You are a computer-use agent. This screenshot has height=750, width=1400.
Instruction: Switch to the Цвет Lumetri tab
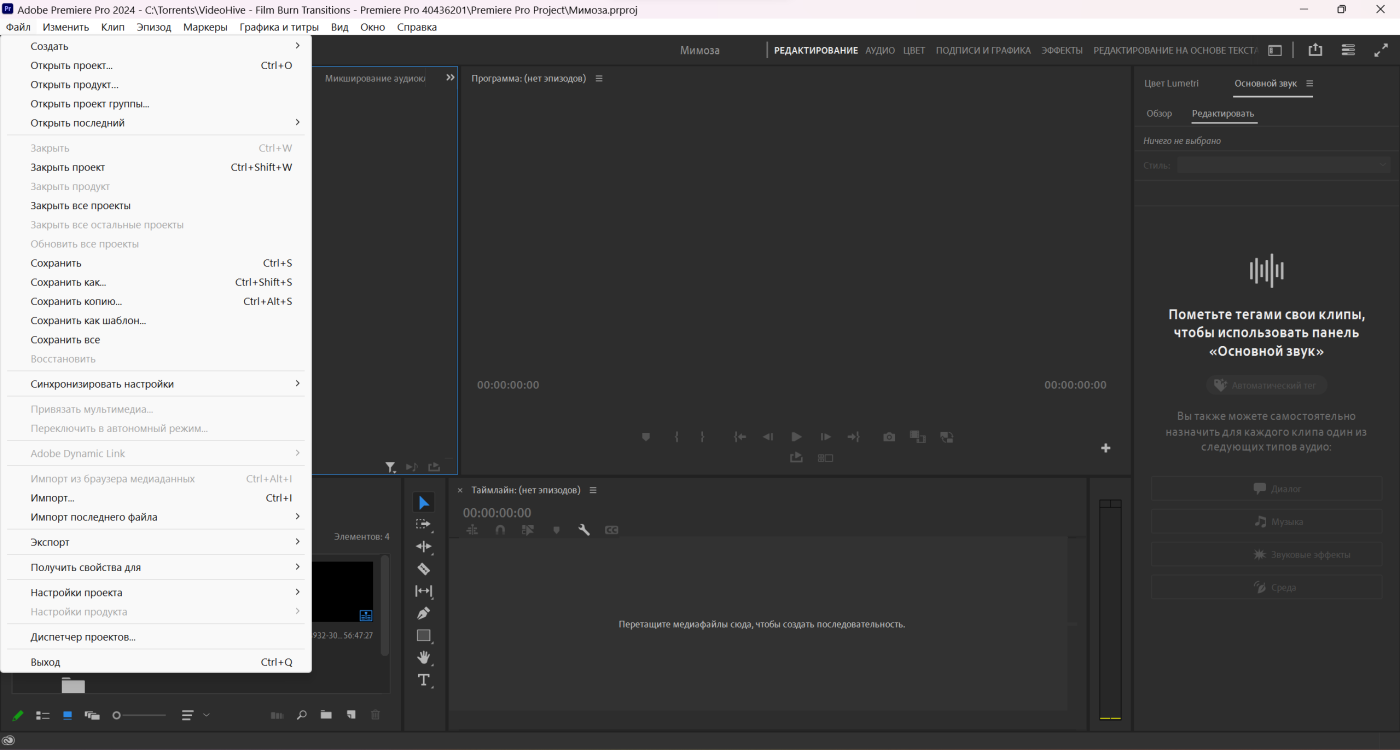[1171, 84]
